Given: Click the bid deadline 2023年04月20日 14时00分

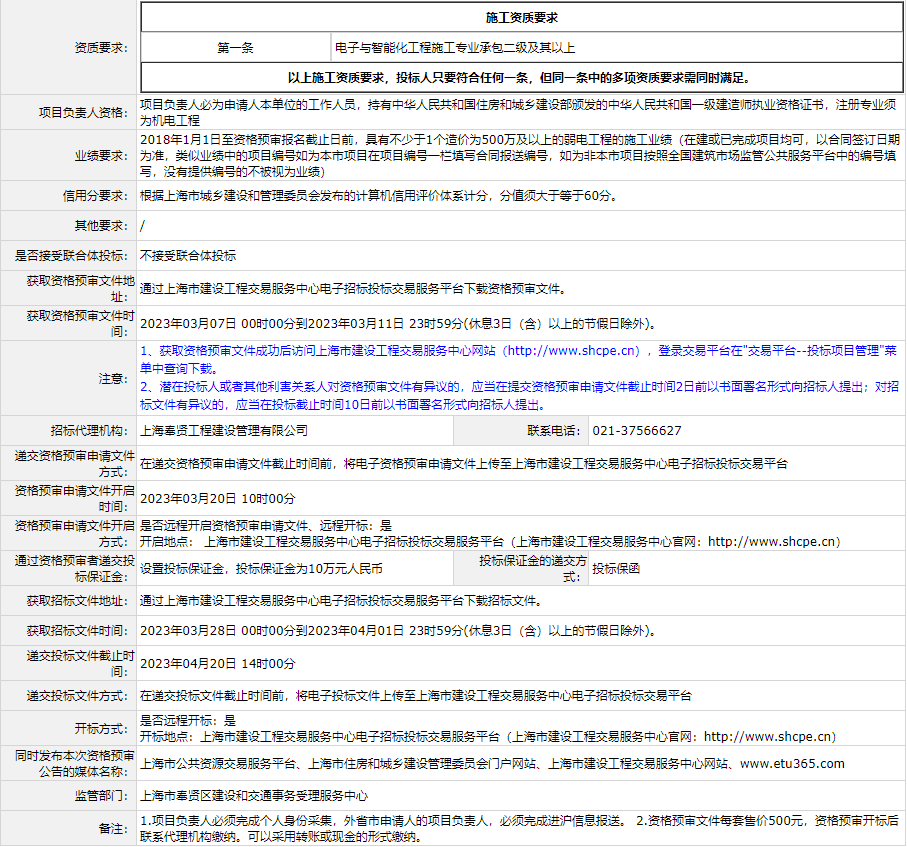Looking at the screenshot, I should tap(218, 663).
